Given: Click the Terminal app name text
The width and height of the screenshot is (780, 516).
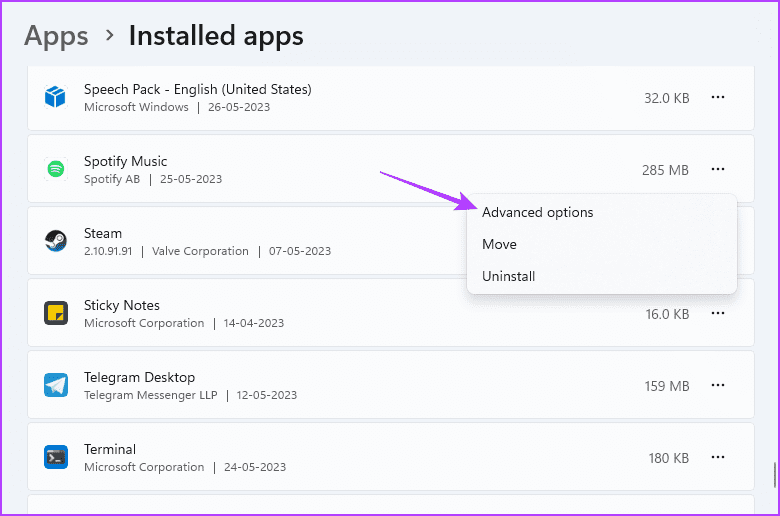Looking at the screenshot, I should (110, 449).
